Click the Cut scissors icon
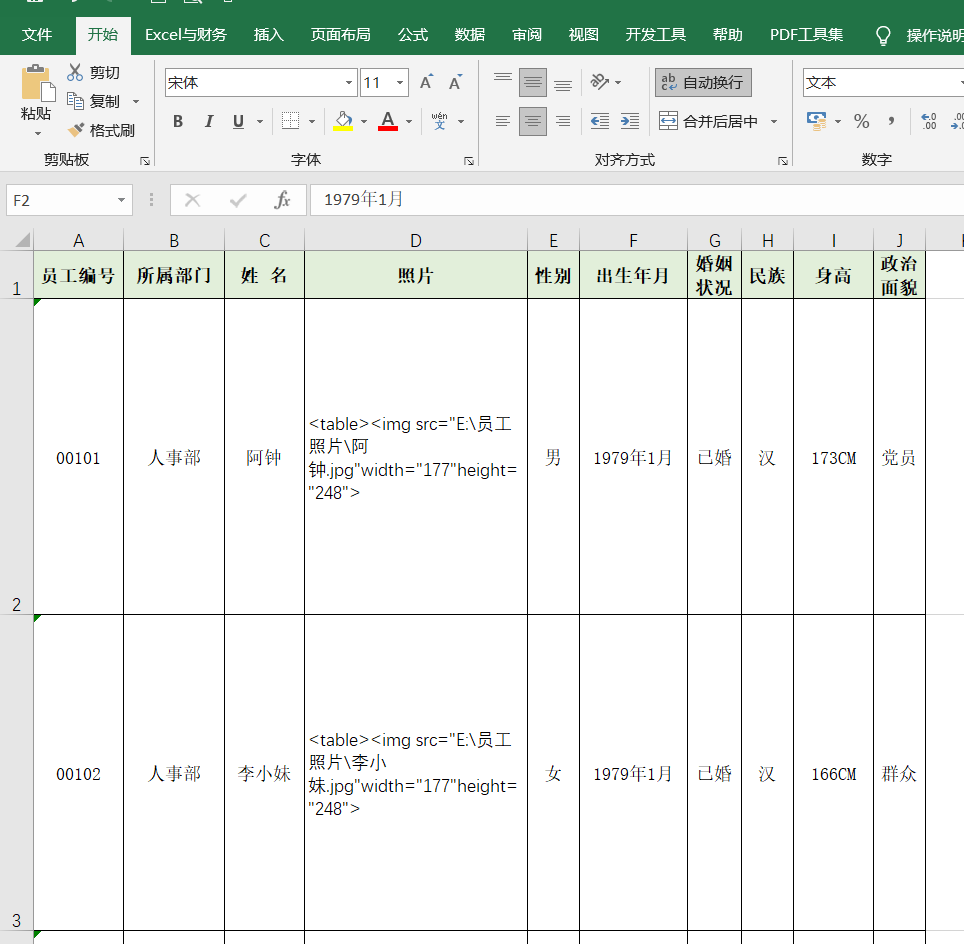 tap(75, 73)
